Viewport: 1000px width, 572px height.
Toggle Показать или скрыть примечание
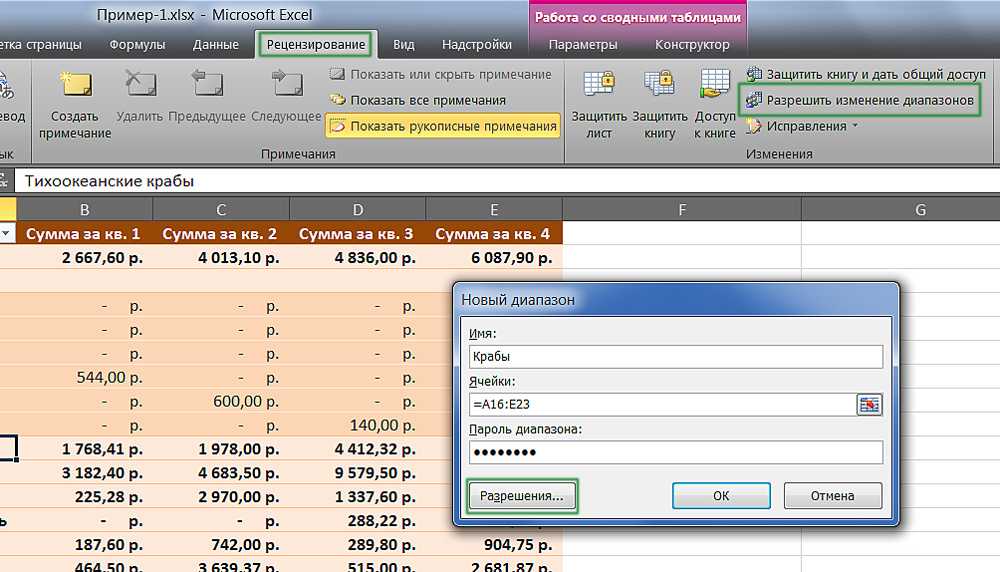pos(440,74)
